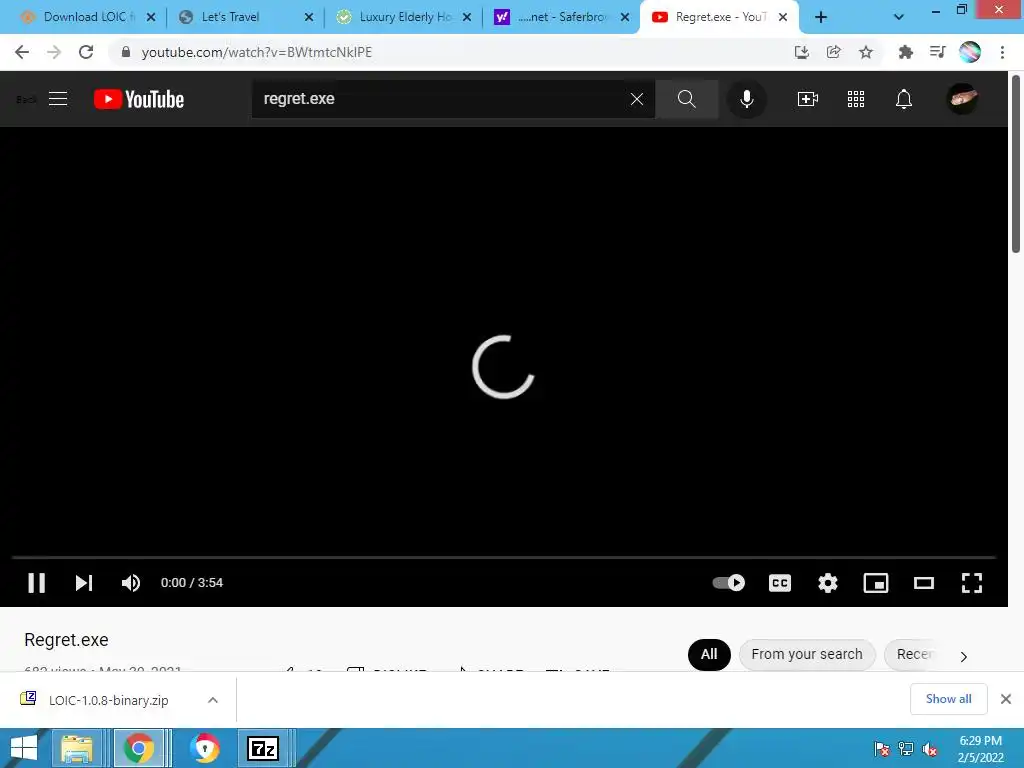The width and height of the screenshot is (1024, 768).
Task: Toggle the autoplay switch
Action: (x=729, y=583)
